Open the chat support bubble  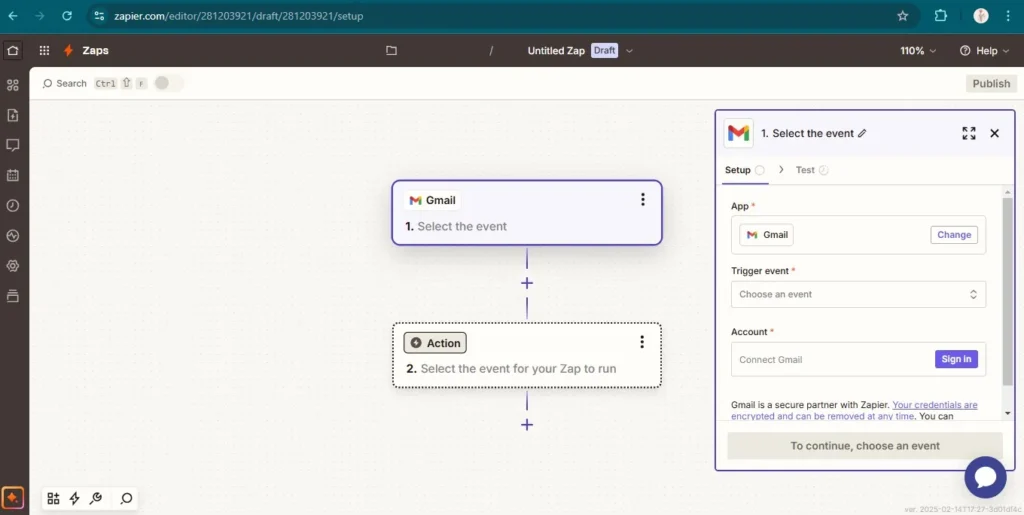[x=985, y=477]
